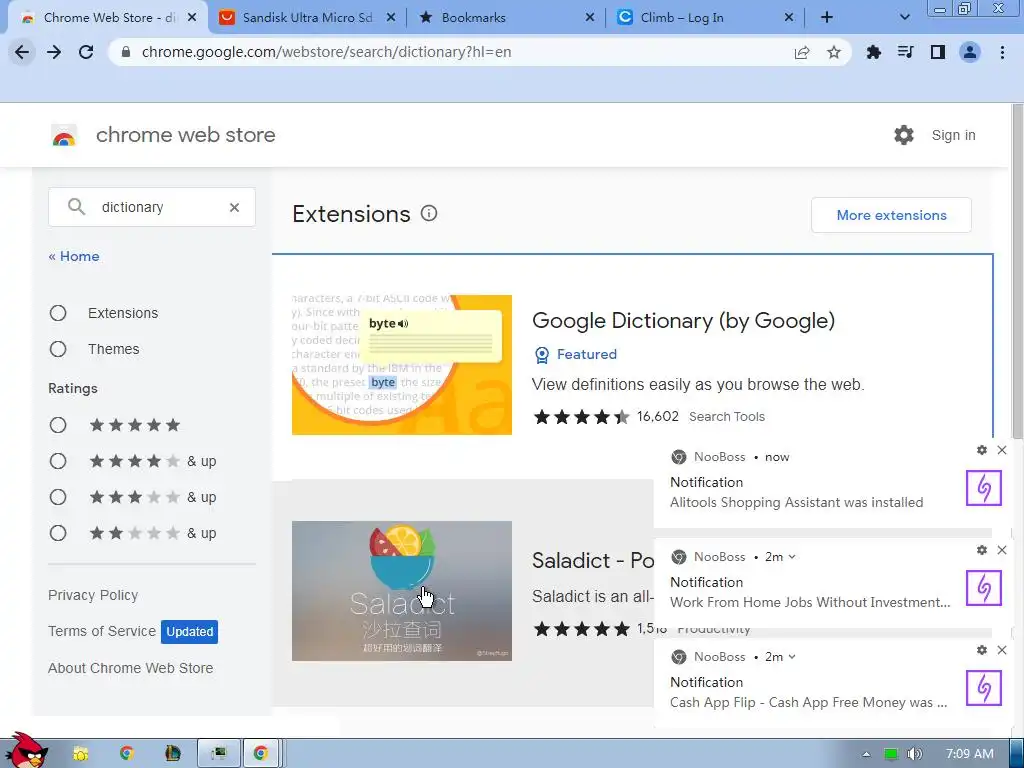Select the three stars & up filter

pos(58,498)
